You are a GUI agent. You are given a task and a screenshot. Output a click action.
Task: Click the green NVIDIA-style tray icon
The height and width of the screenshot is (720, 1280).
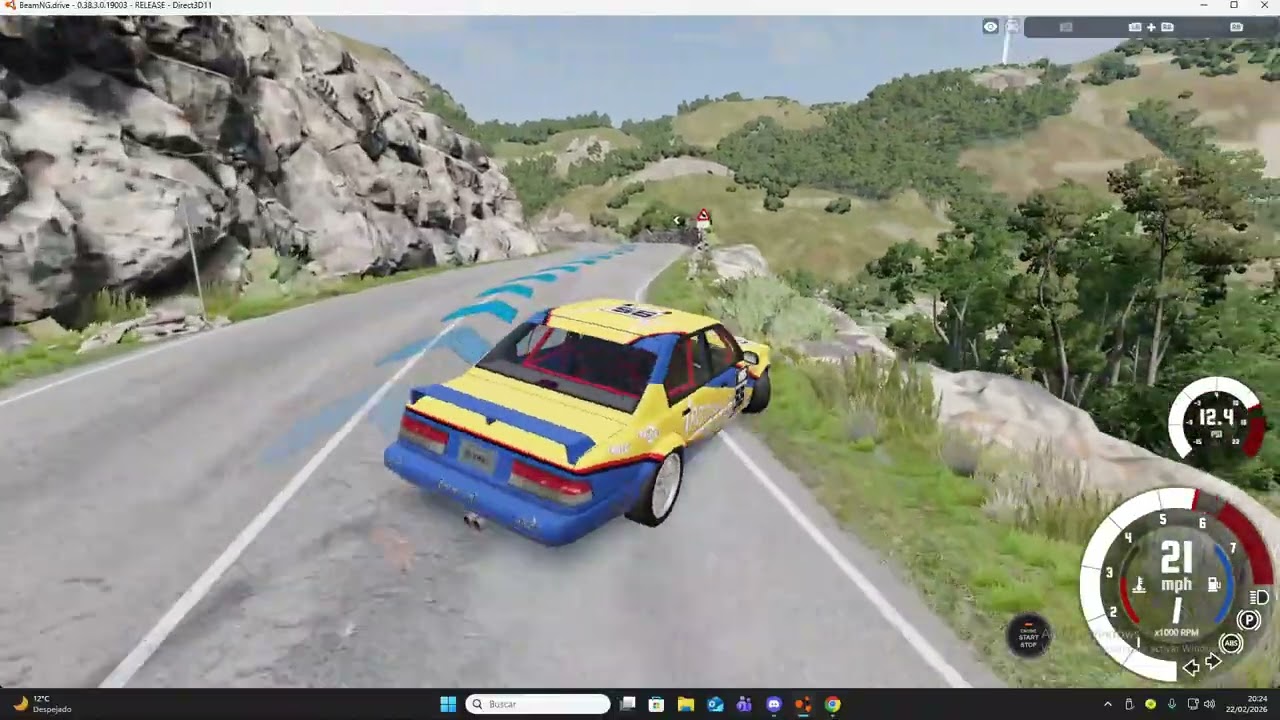[x=1150, y=704]
